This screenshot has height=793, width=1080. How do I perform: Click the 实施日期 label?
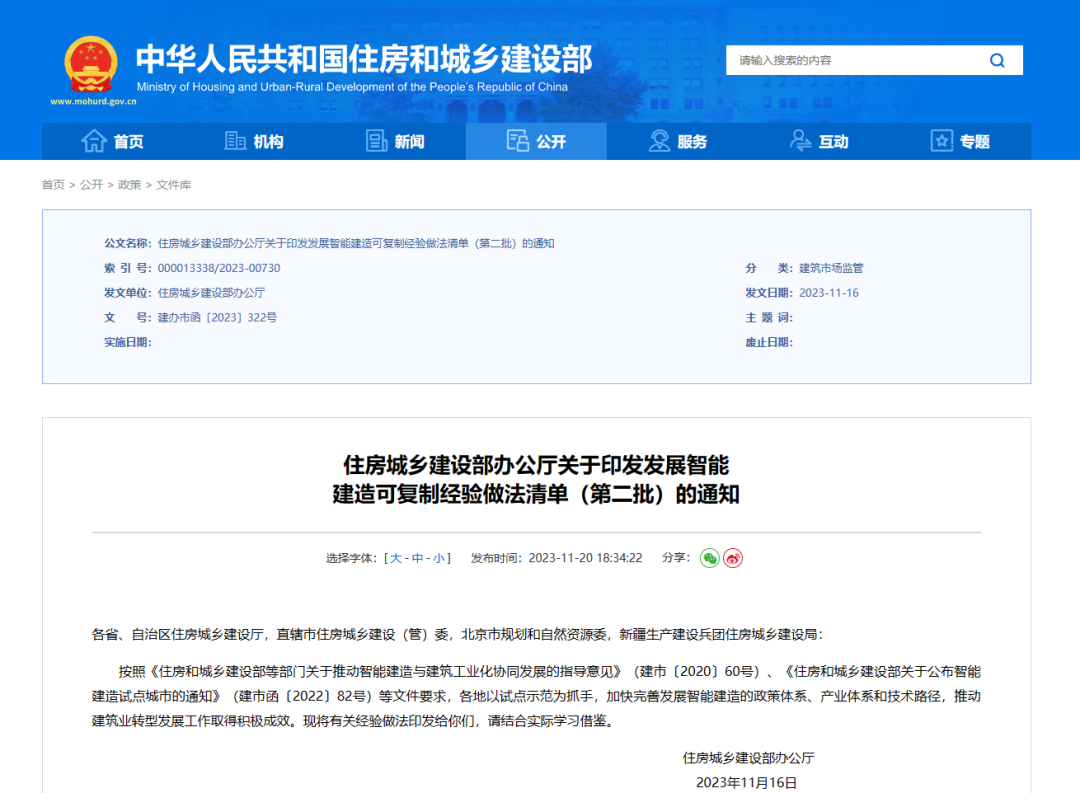127,342
